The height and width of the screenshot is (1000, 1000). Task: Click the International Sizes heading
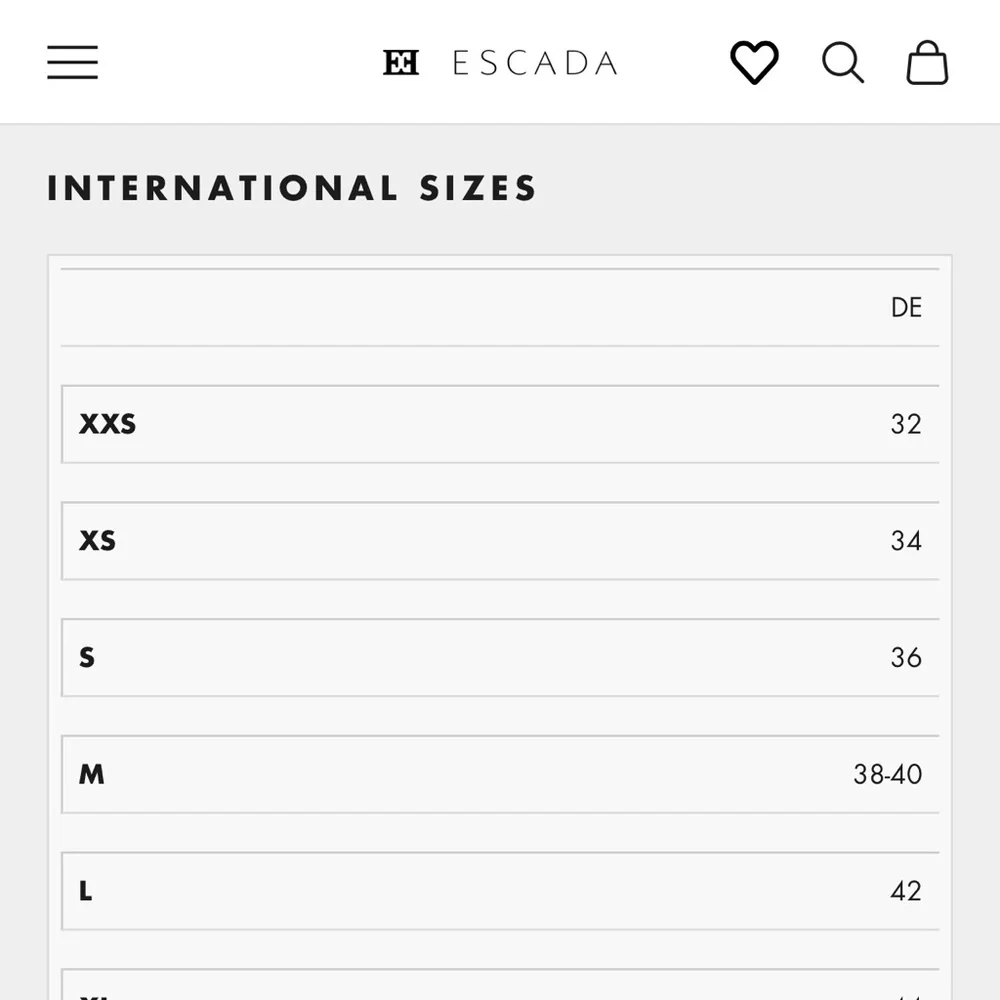292,188
